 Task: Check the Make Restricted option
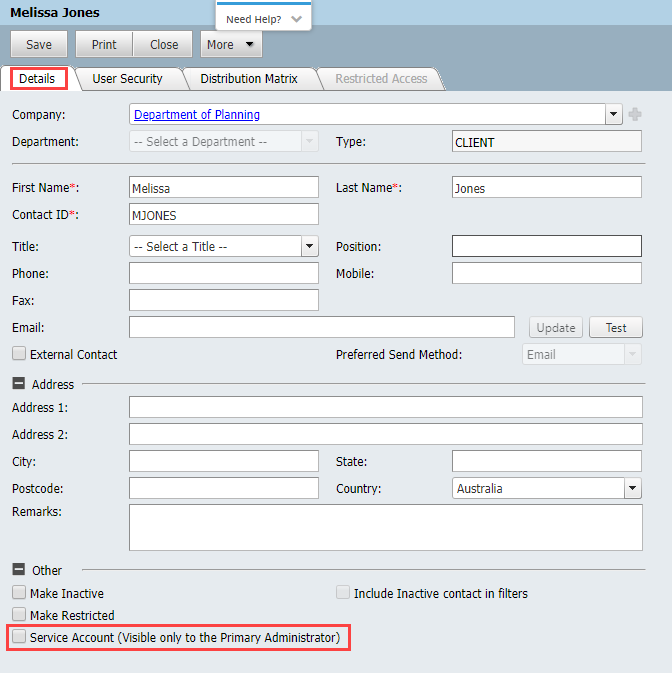point(19,615)
